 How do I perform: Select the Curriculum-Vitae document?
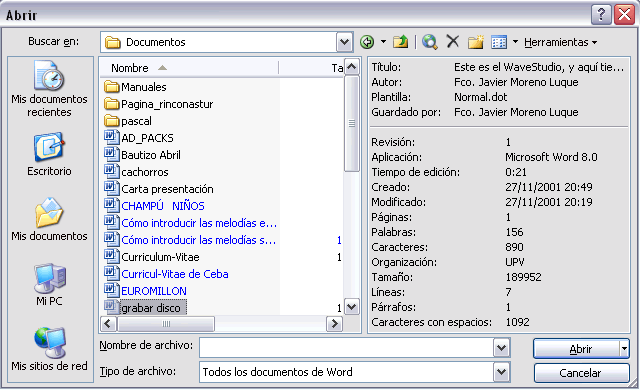tap(151, 257)
